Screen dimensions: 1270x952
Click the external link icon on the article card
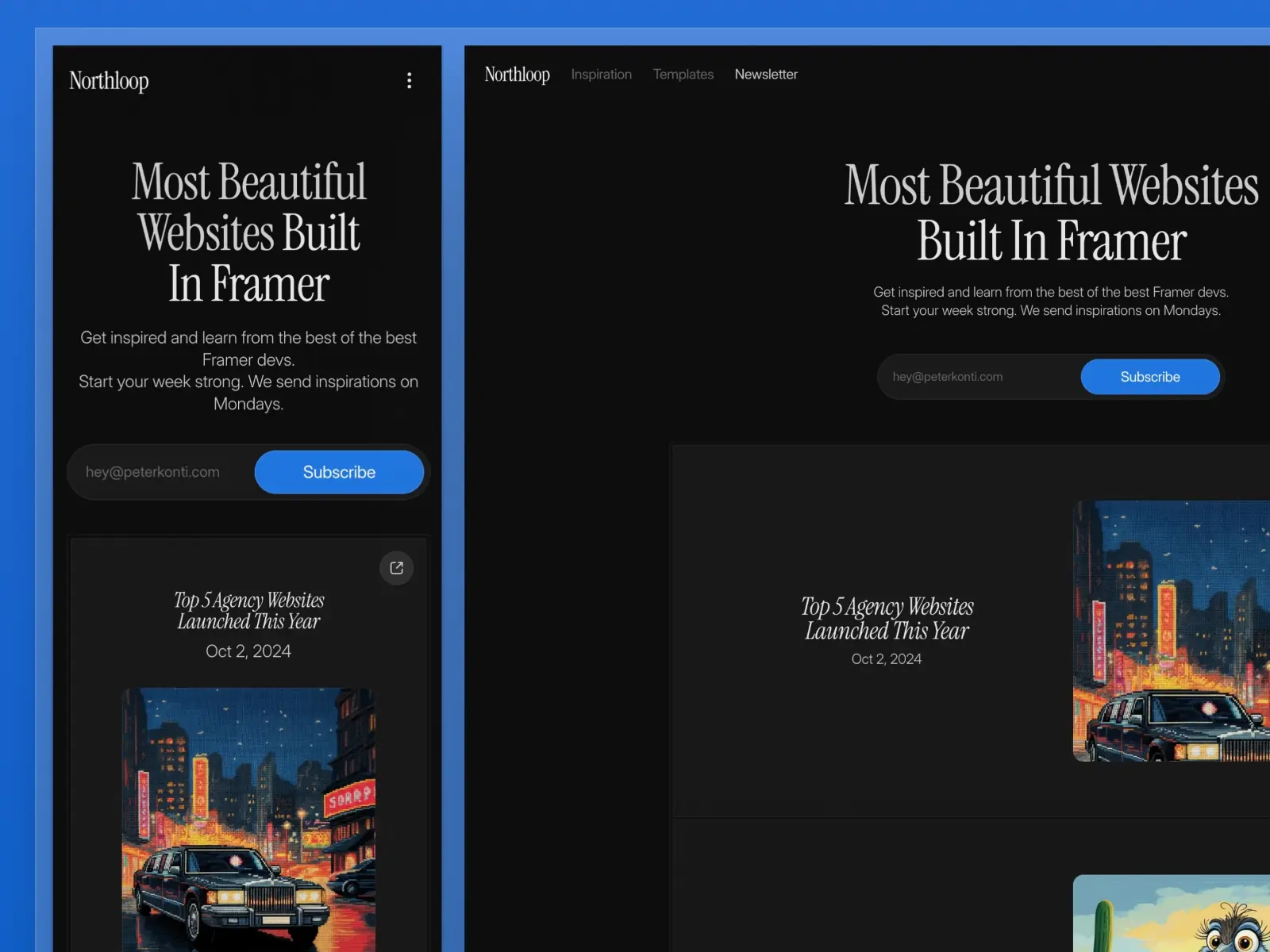pyautogui.click(x=396, y=568)
